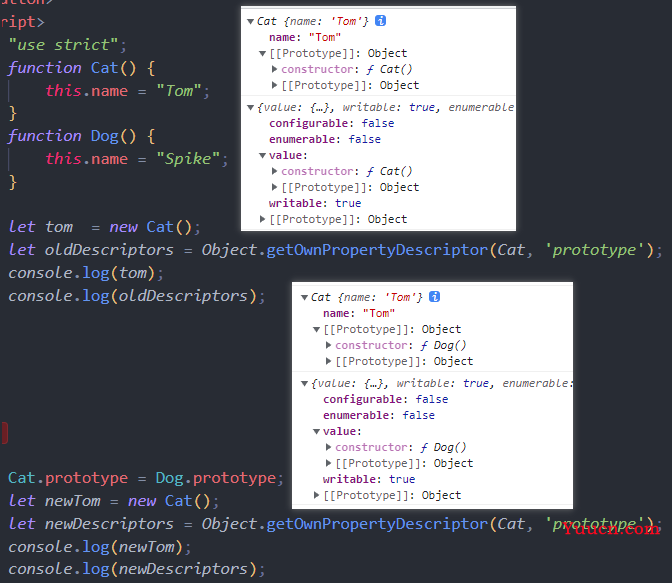This screenshot has height=583, width=672.
Task: Click the 'function Cat() {' code line
Action: tap(81, 68)
